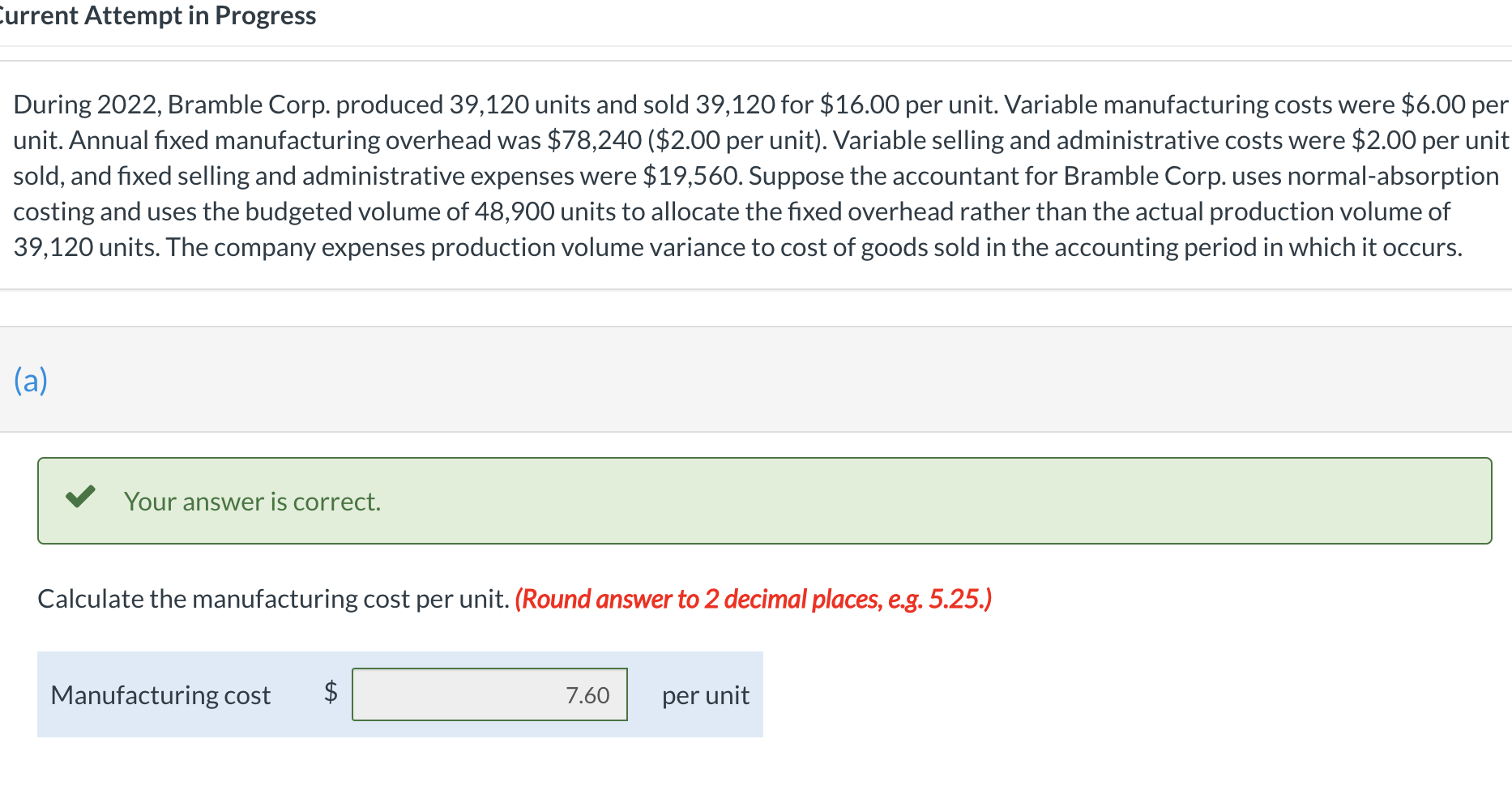Click the dollar sign before the input
Image resolution: width=1512 pixels, height=786 pixels.
click(x=331, y=691)
